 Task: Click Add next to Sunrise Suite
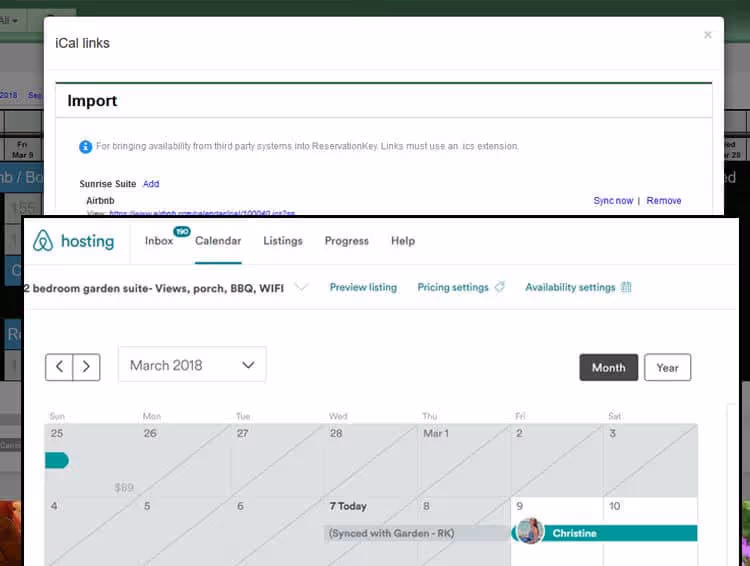151,184
